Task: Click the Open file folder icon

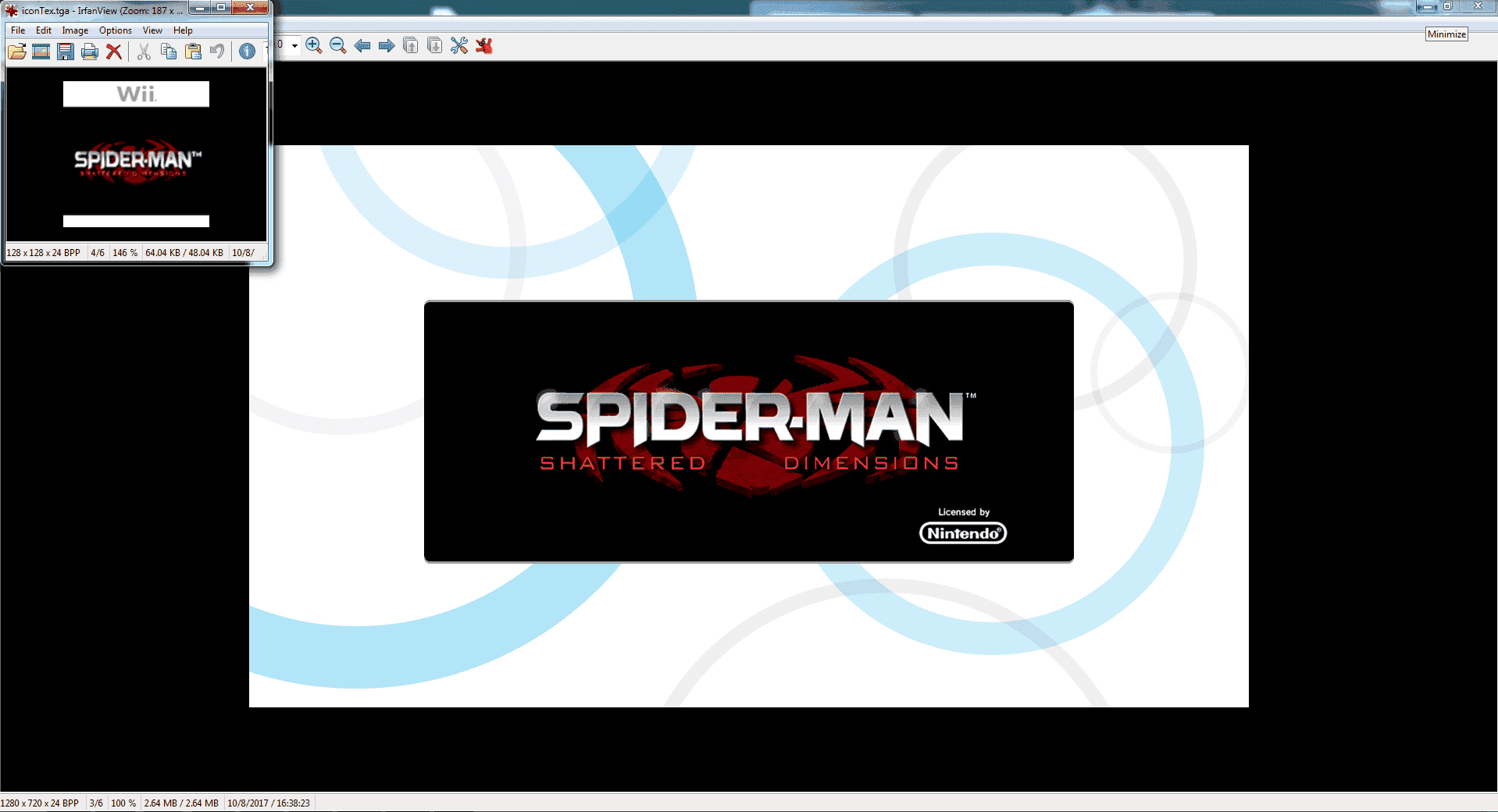Action: [17, 52]
